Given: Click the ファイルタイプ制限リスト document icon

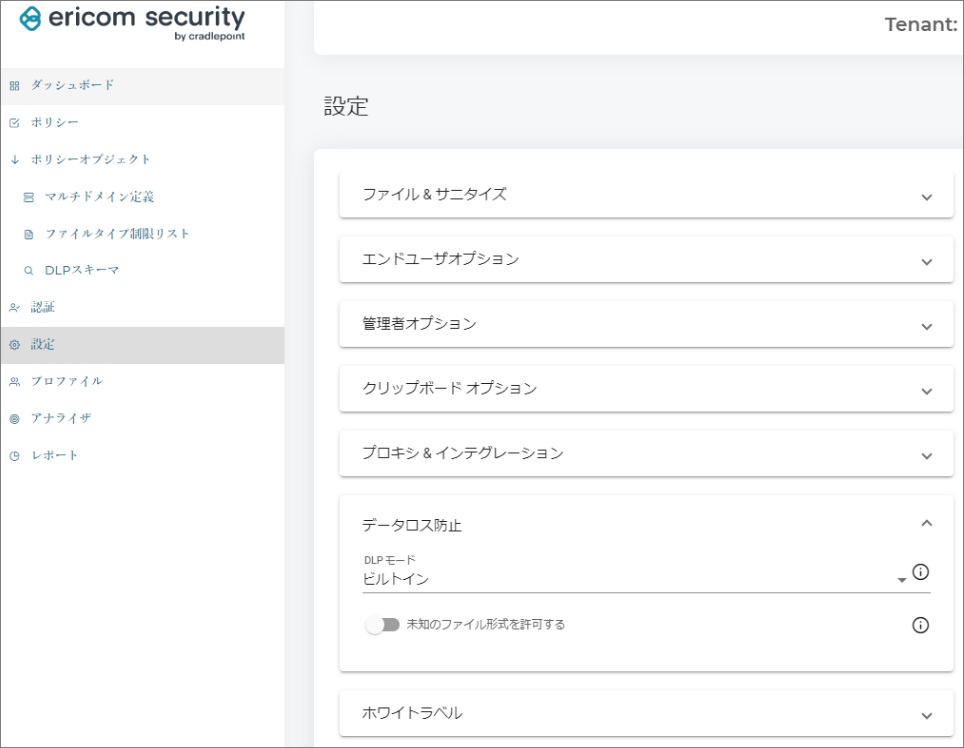Looking at the screenshot, I should [x=29, y=234].
